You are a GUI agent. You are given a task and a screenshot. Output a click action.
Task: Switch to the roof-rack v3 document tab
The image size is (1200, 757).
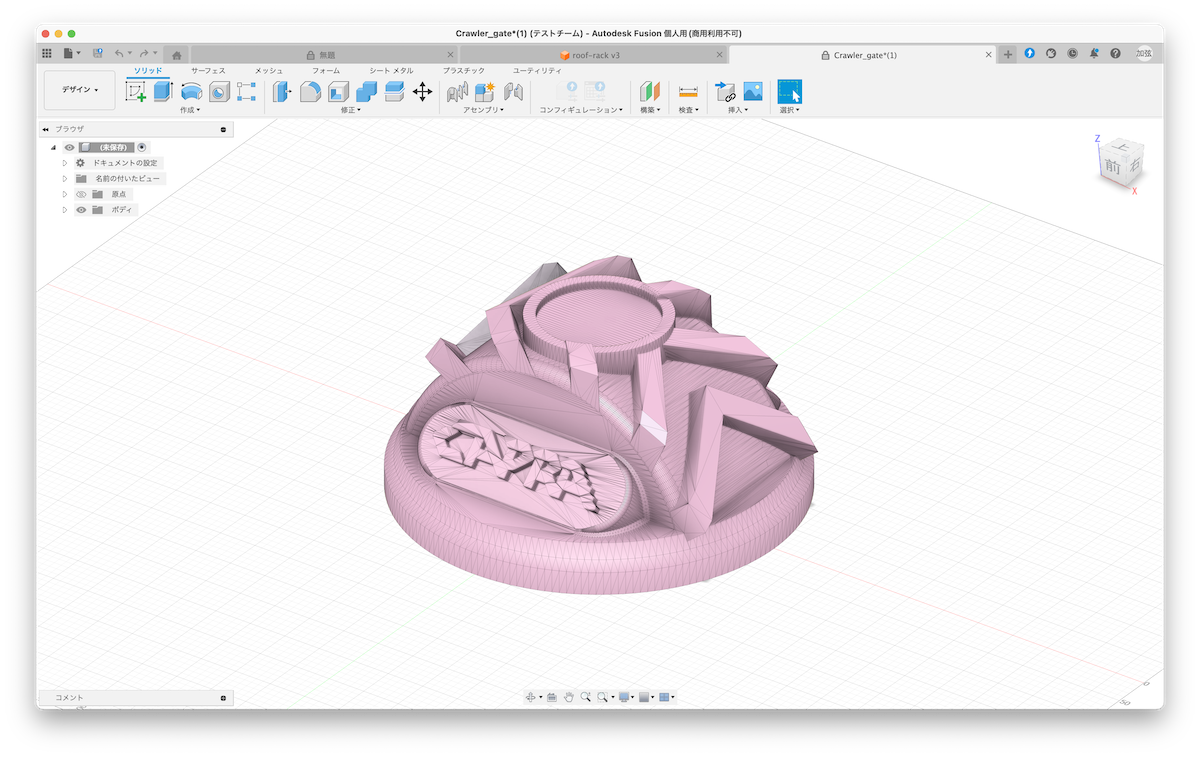(x=594, y=55)
